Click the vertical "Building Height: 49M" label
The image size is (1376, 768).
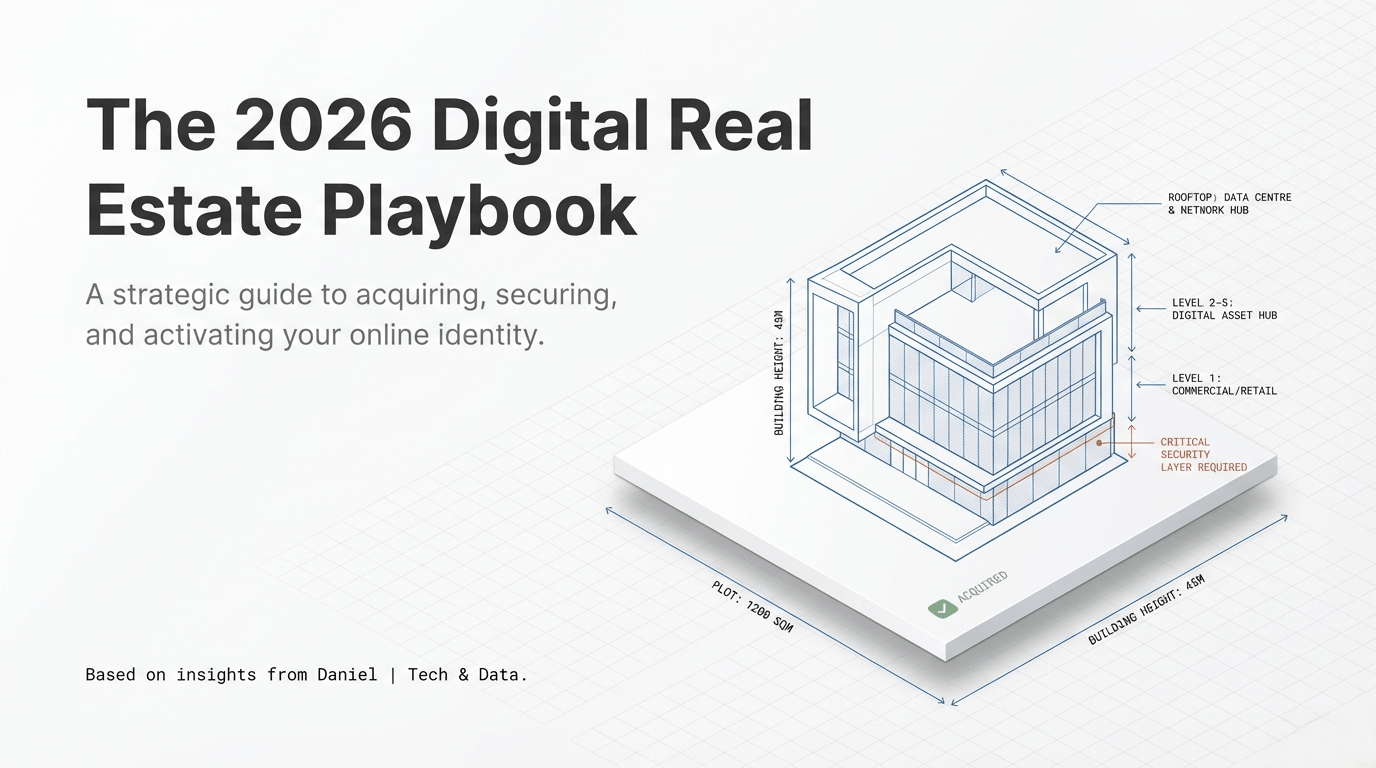coord(779,373)
